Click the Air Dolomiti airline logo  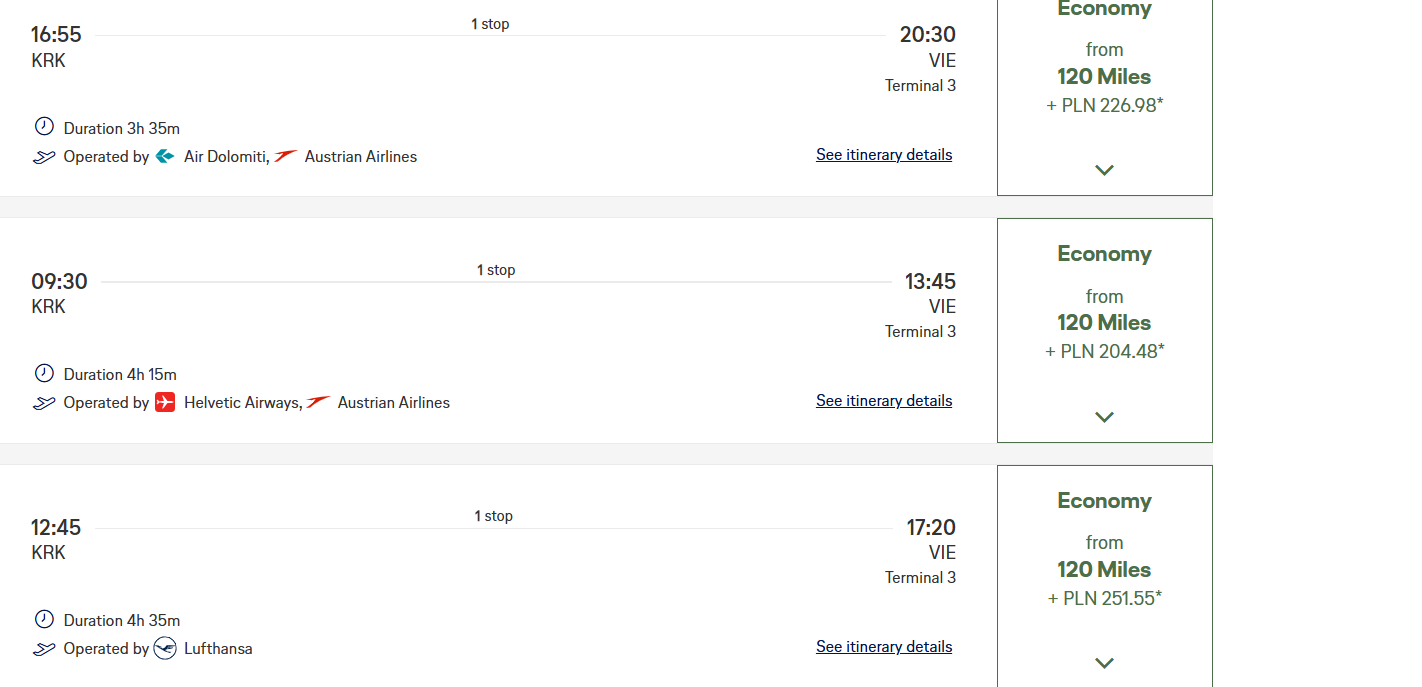[x=165, y=156]
